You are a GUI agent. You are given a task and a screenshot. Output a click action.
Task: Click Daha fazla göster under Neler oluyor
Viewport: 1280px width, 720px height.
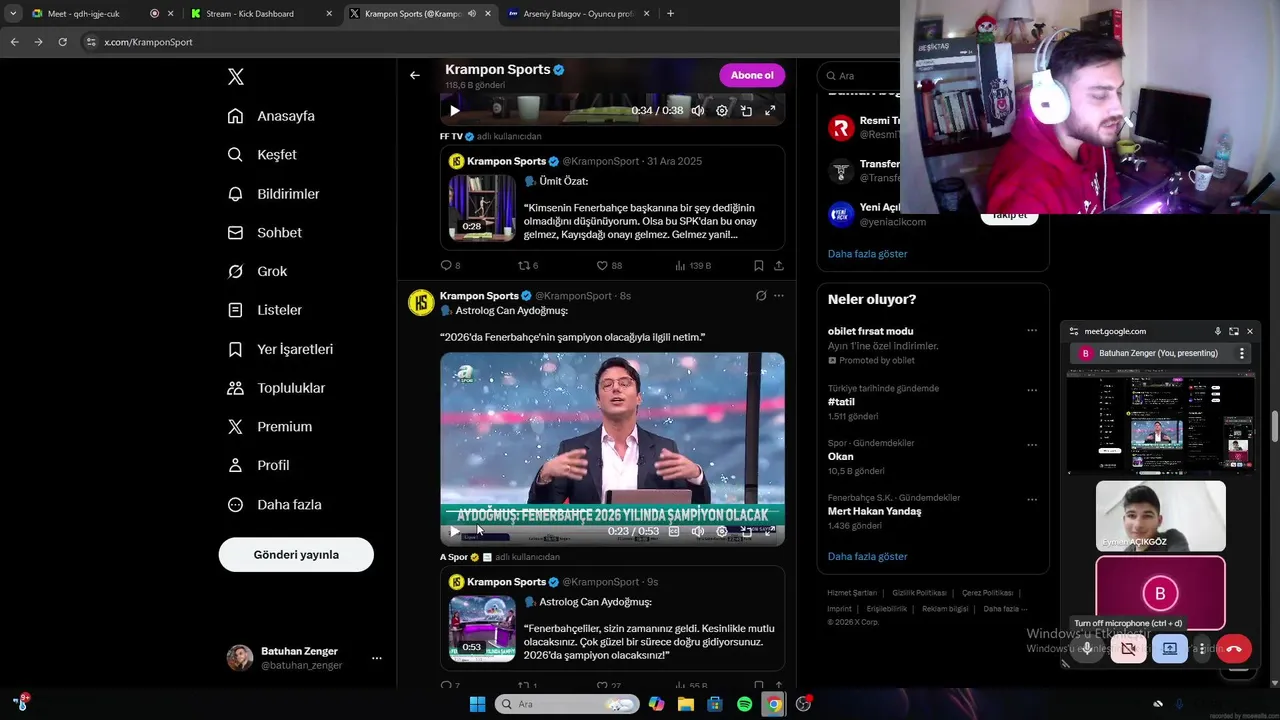[x=867, y=556]
